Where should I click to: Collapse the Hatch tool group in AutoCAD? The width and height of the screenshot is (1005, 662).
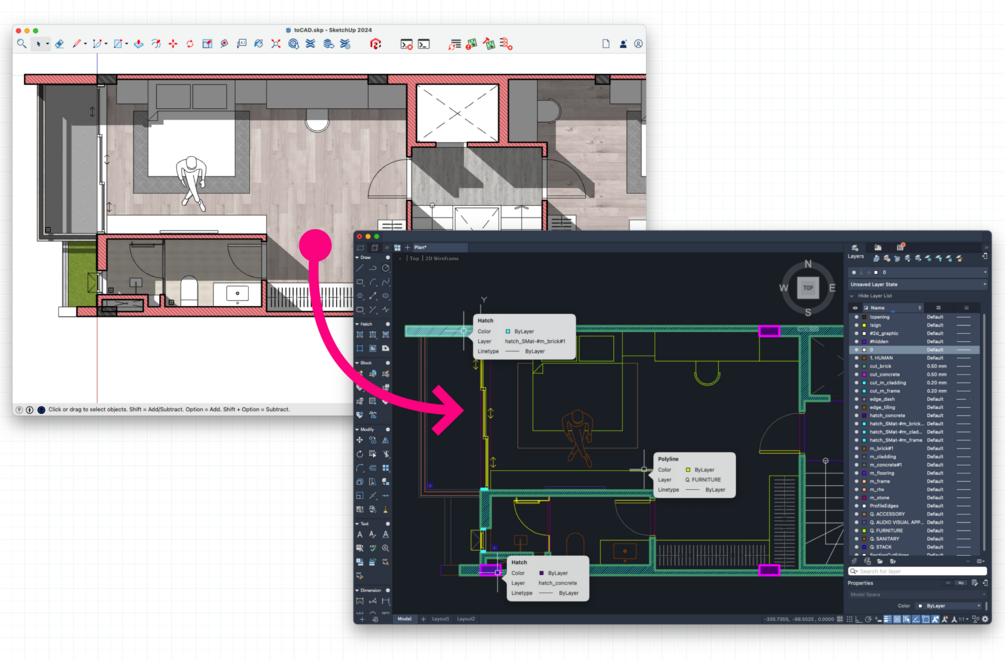[357, 324]
